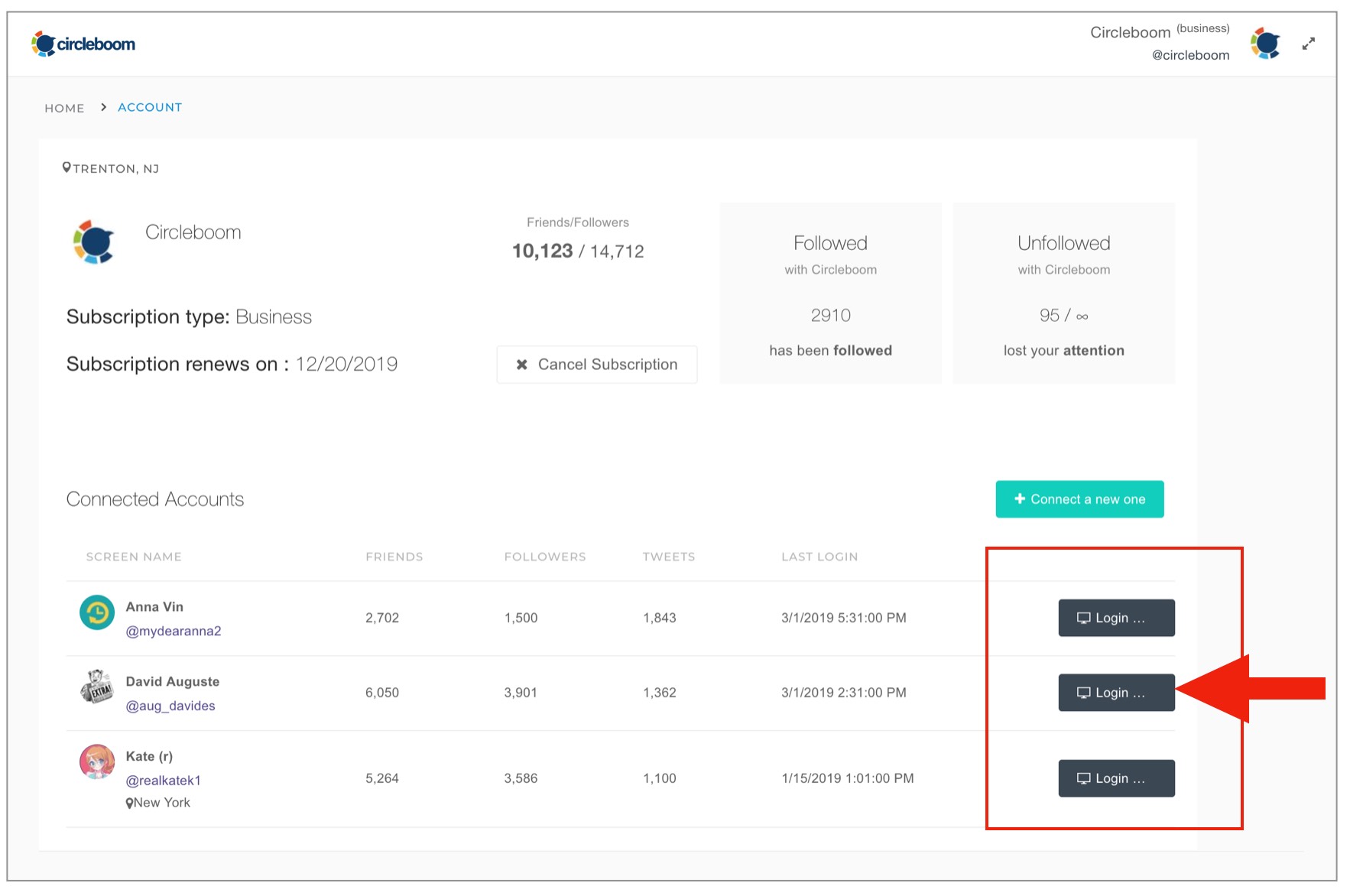This screenshot has width=1350, height=896.
Task: Click the New York location pin icon
Action: point(130,803)
